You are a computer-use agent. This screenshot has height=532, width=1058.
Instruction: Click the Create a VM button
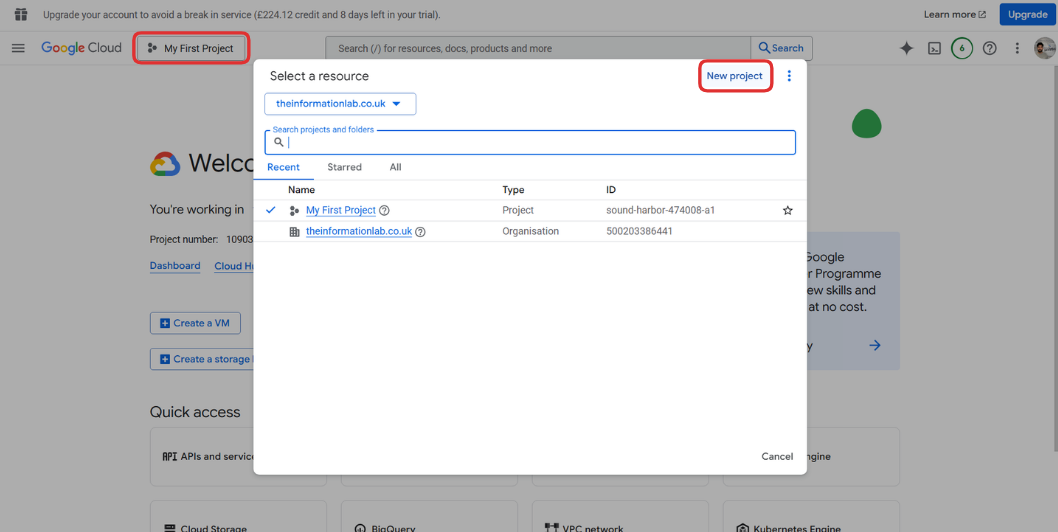[195, 323]
